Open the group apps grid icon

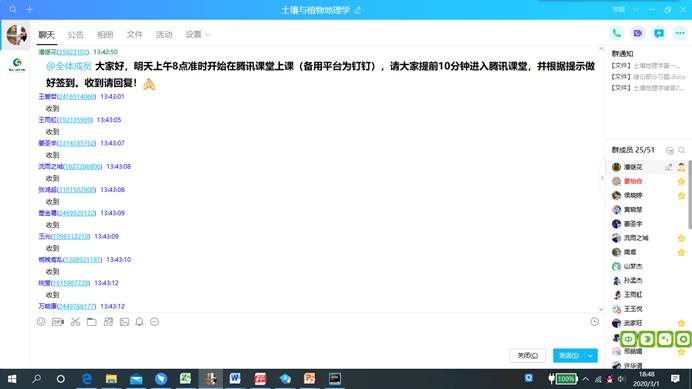coord(108,322)
